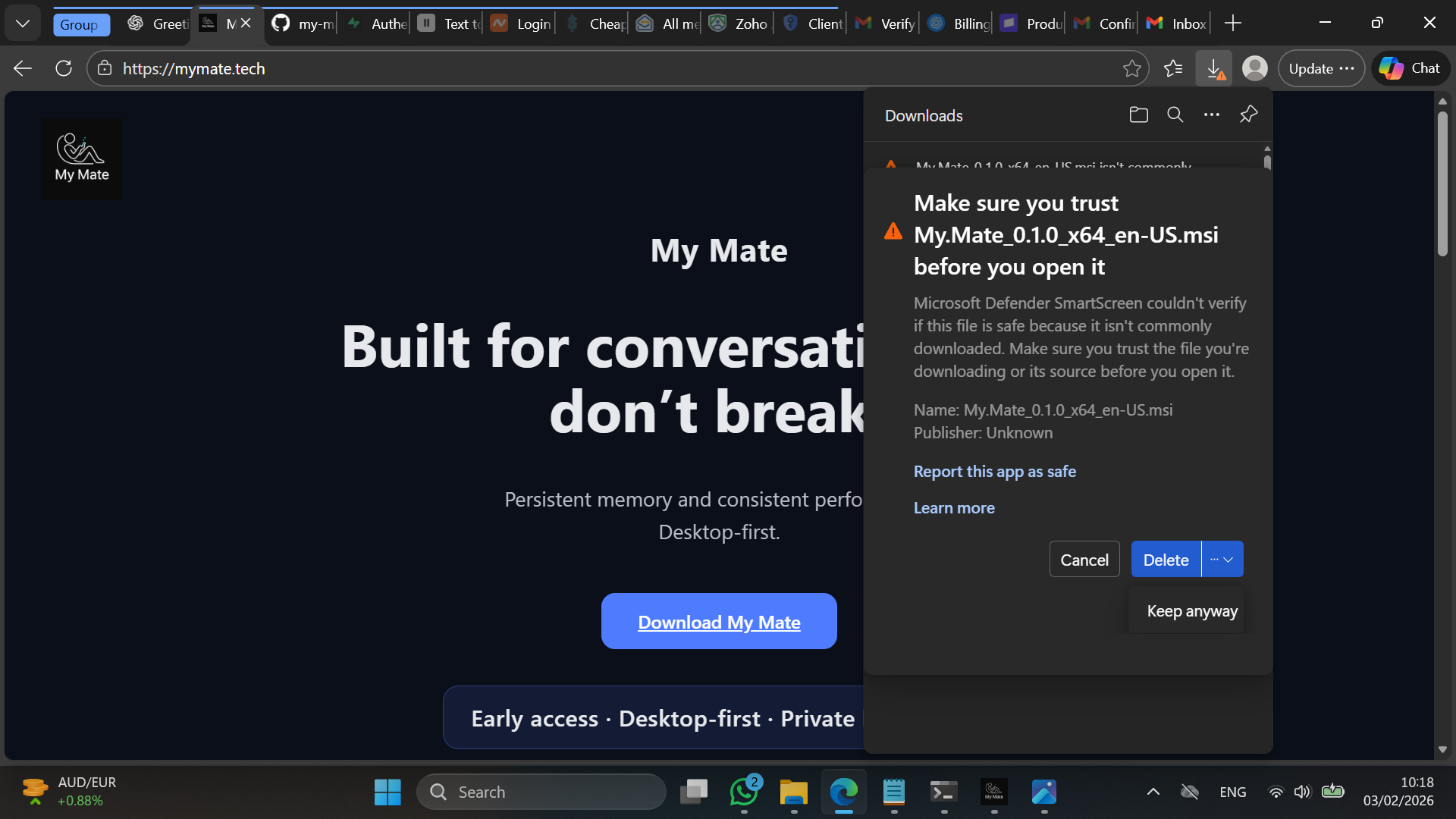Click the Delete button
Screen dimensions: 1456x819
pos(1166,560)
